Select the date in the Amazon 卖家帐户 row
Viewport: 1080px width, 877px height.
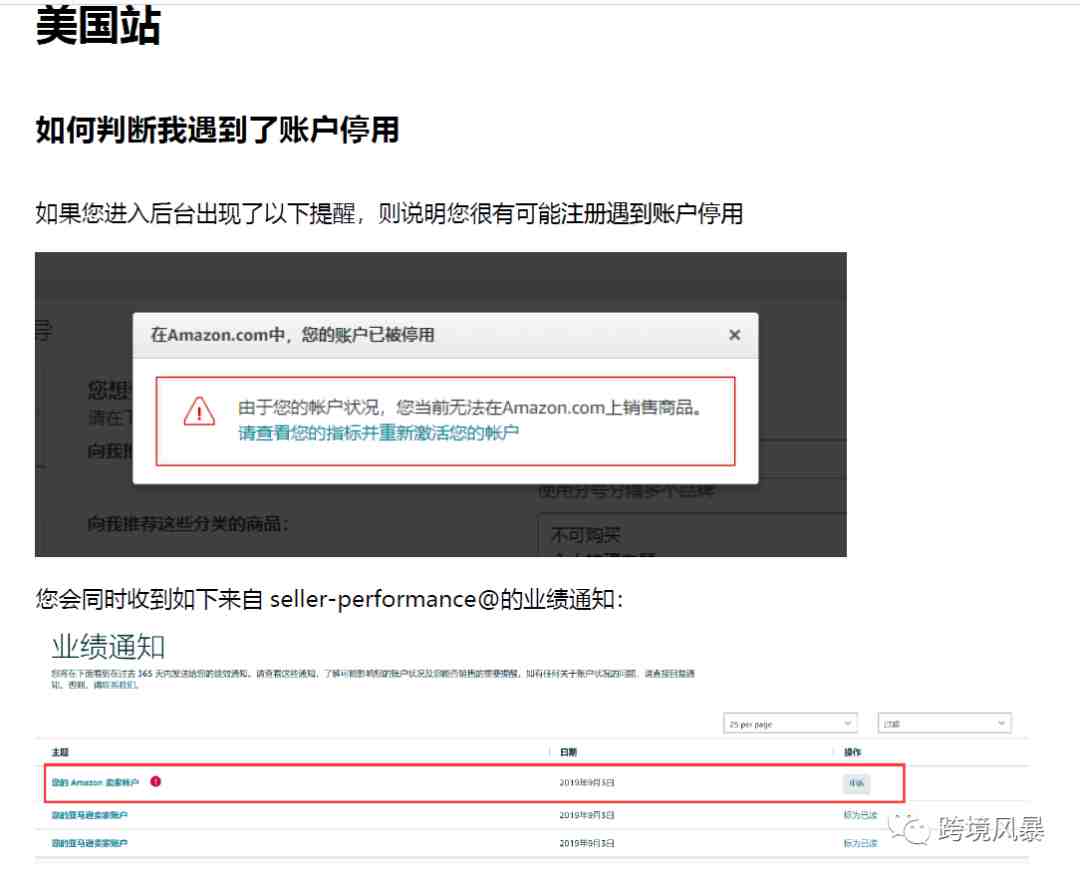coord(587,783)
